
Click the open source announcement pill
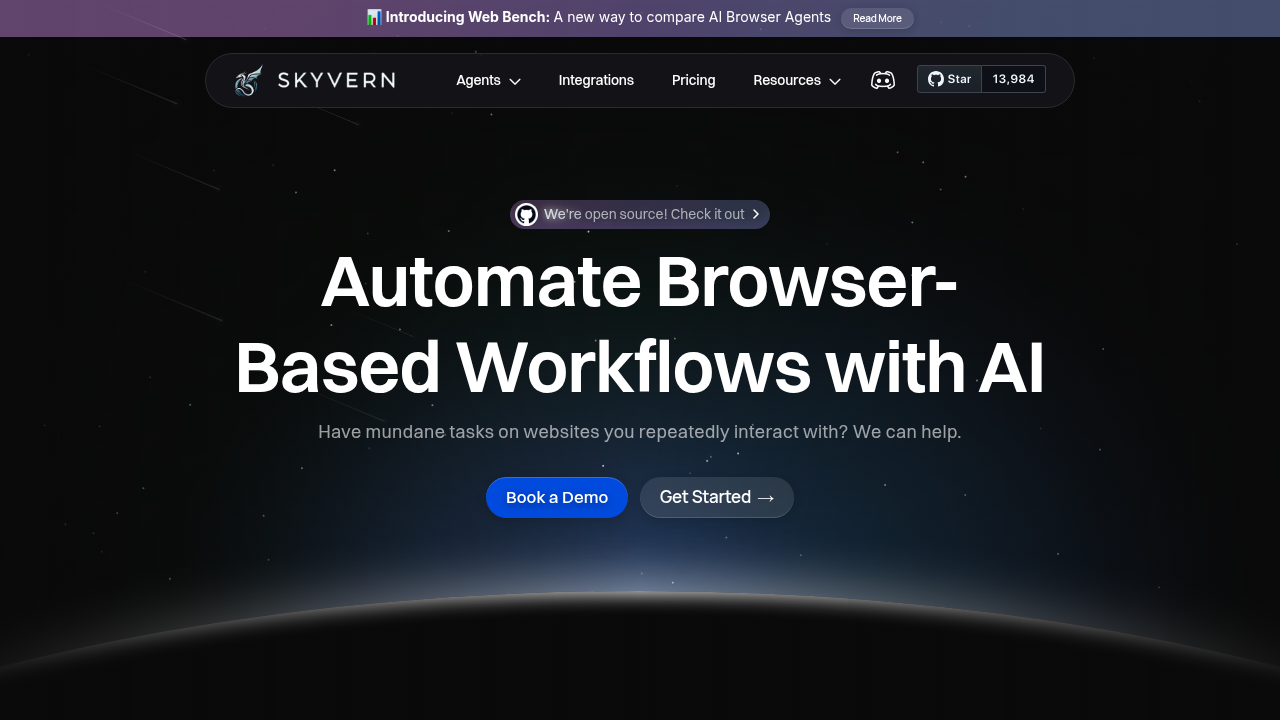pos(640,214)
